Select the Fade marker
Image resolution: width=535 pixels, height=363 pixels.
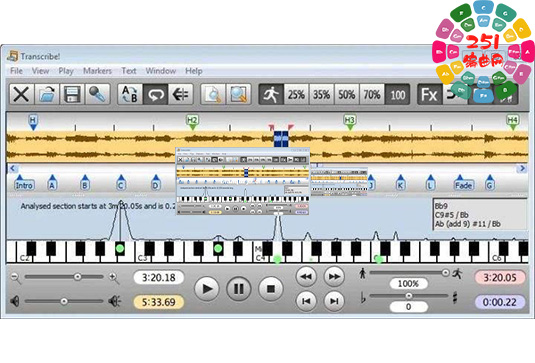pos(463,184)
